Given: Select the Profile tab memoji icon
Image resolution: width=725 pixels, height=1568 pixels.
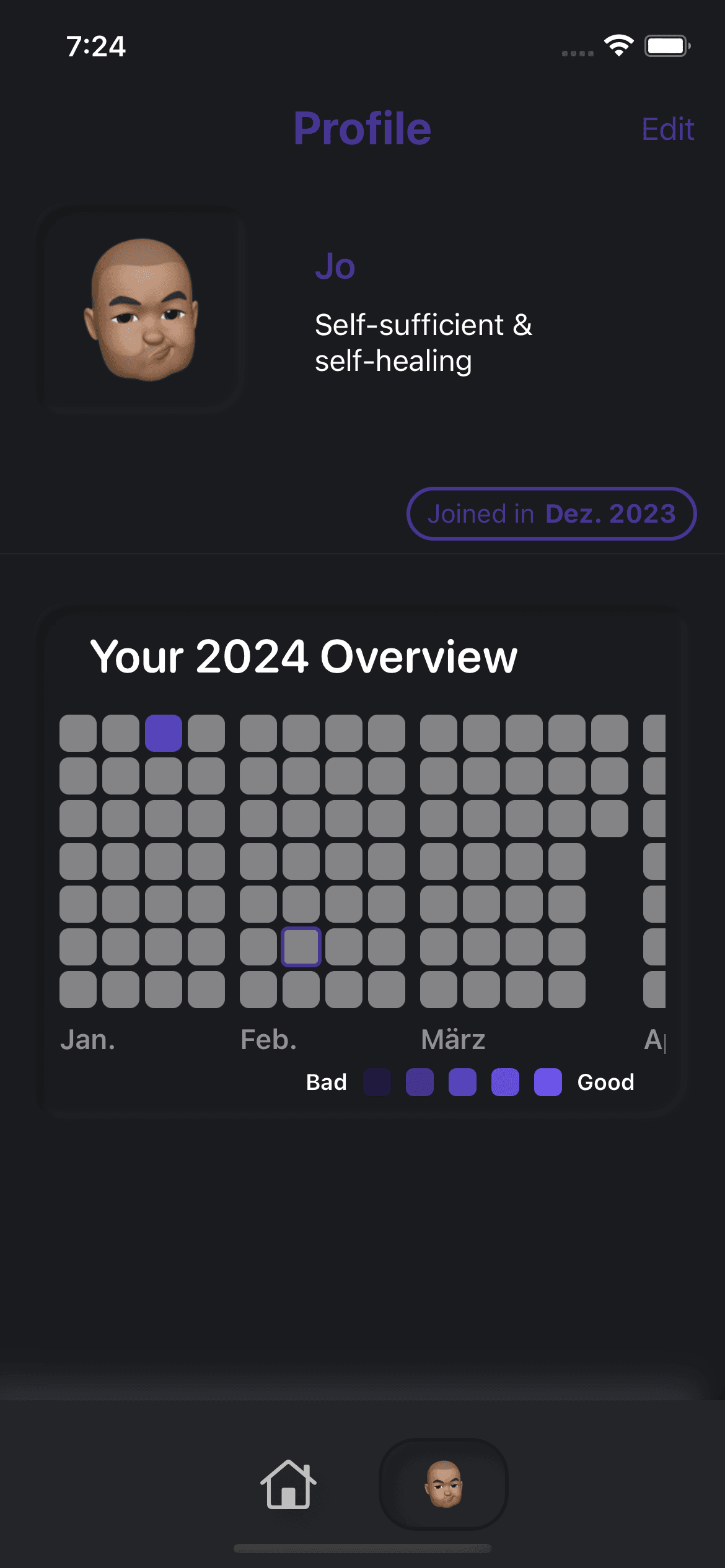Looking at the screenshot, I should [444, 1484].
